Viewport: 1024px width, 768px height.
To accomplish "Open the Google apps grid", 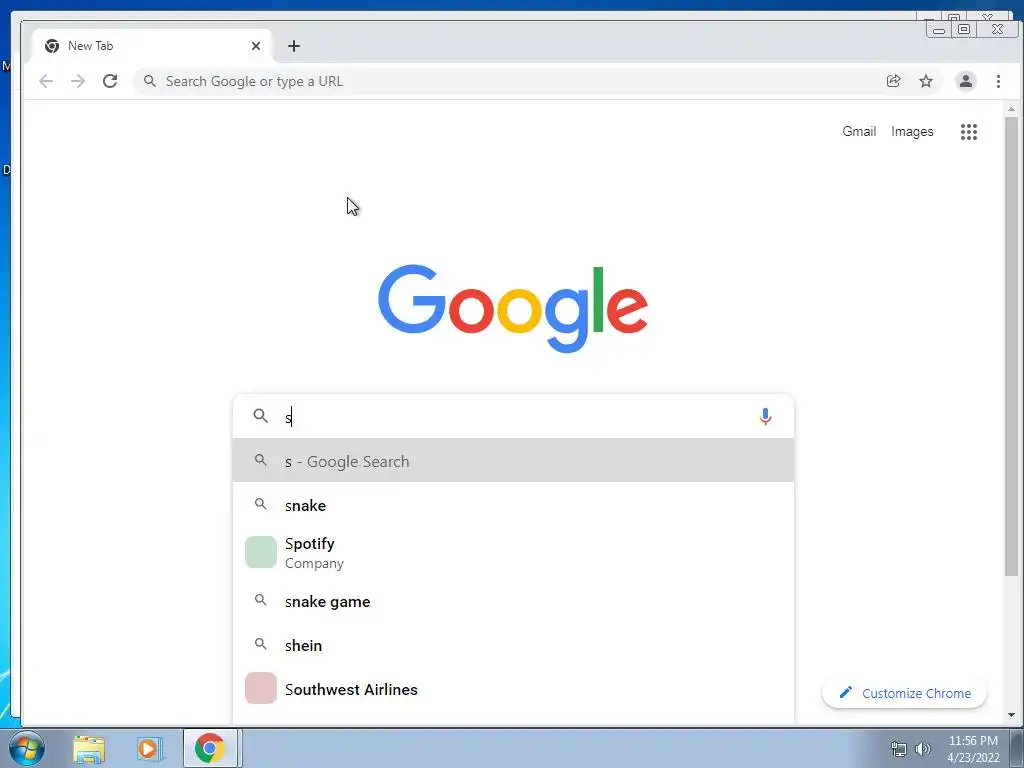I will [968, 132].
